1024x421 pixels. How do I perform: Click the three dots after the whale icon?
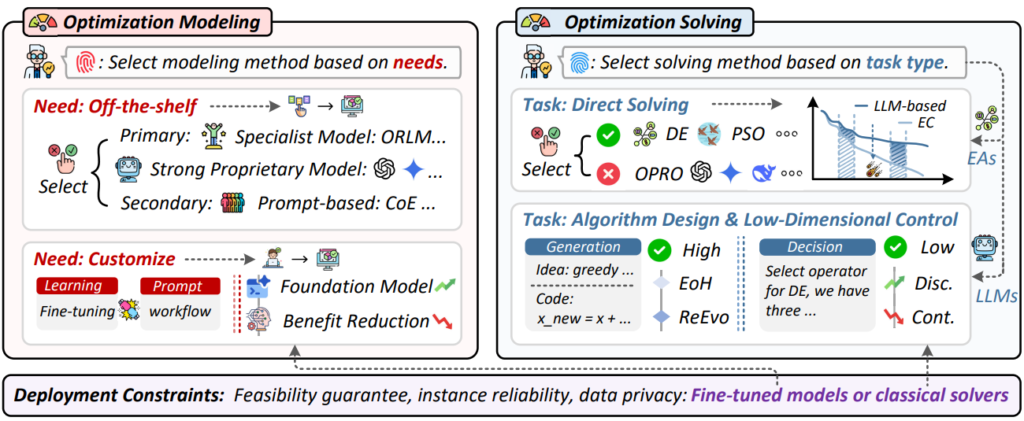(x=791, y=174)
